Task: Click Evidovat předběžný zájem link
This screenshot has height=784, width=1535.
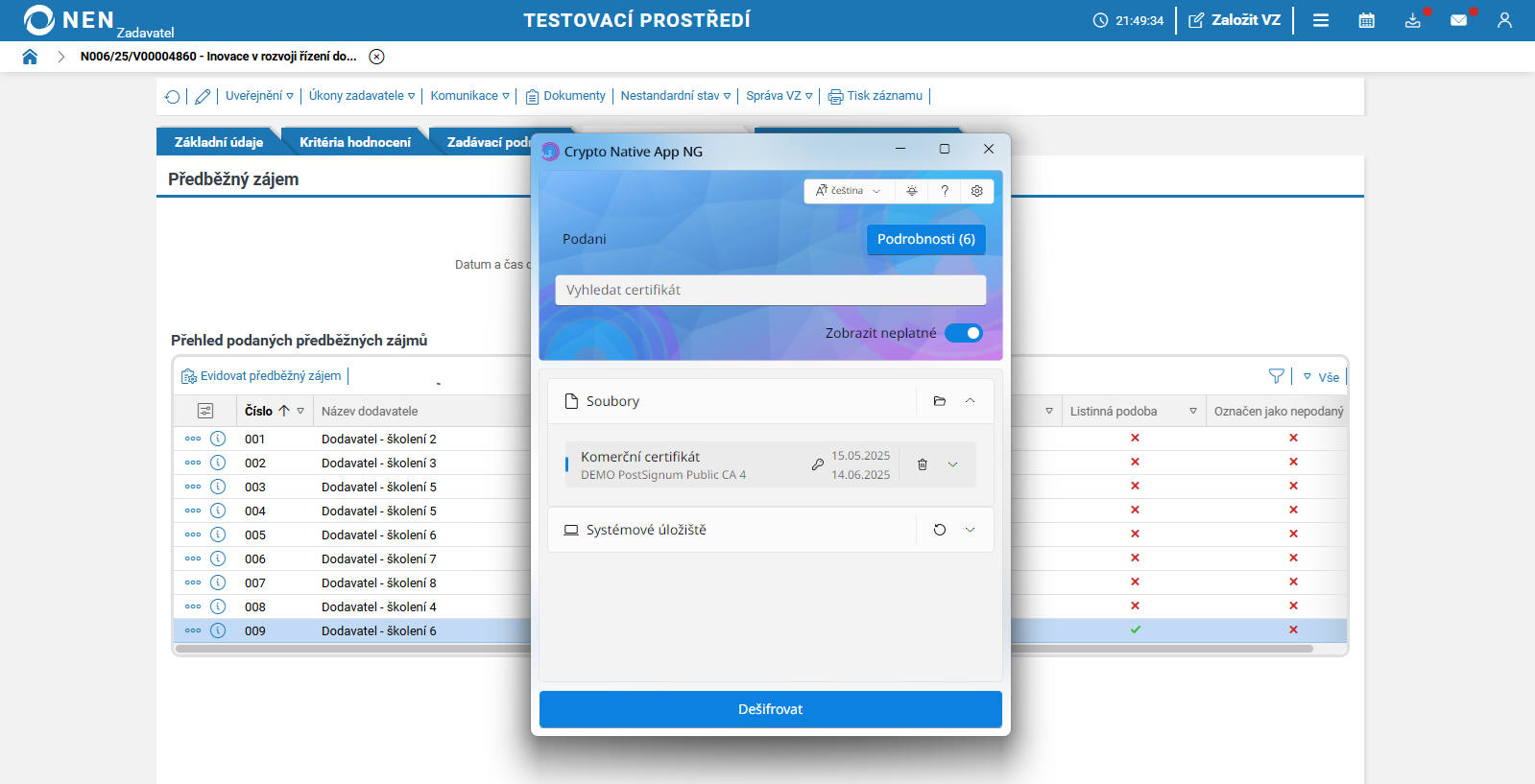Action: coord(261,376)
